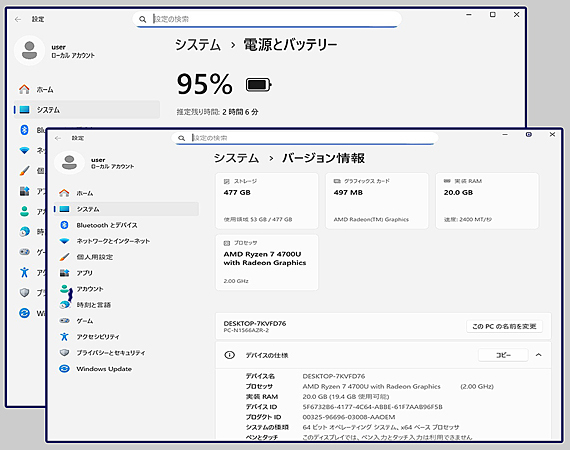Collapse the device specifications section chevron
570x450 pixels.
click(x=538, y=355)
